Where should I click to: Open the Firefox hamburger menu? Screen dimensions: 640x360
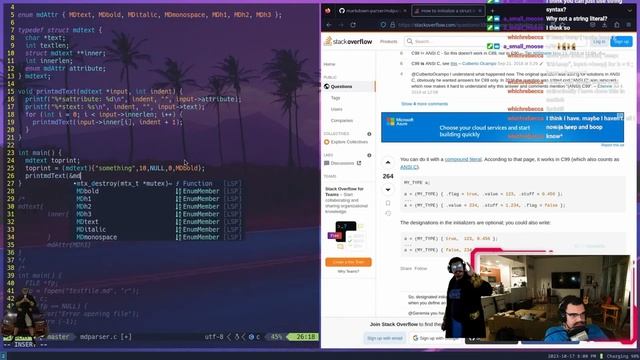click(629, 25)
